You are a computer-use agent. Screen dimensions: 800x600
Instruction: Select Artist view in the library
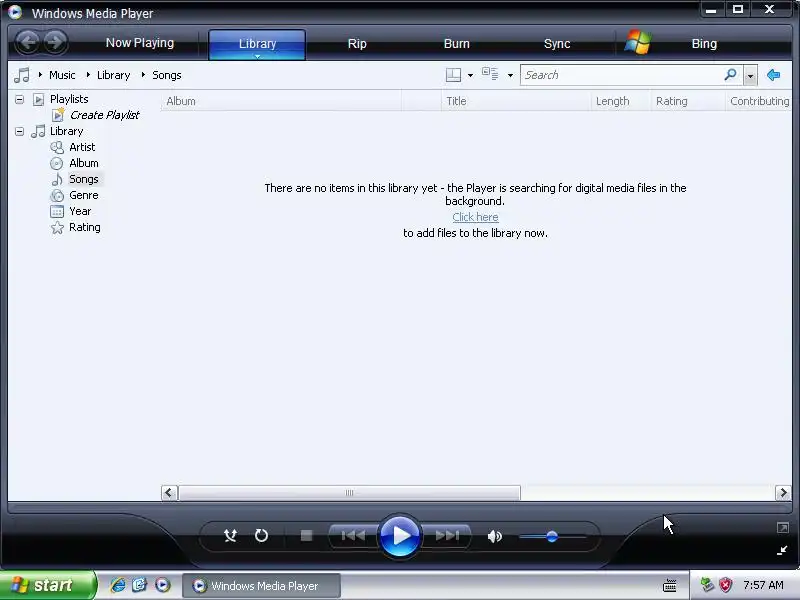(82, 147)
